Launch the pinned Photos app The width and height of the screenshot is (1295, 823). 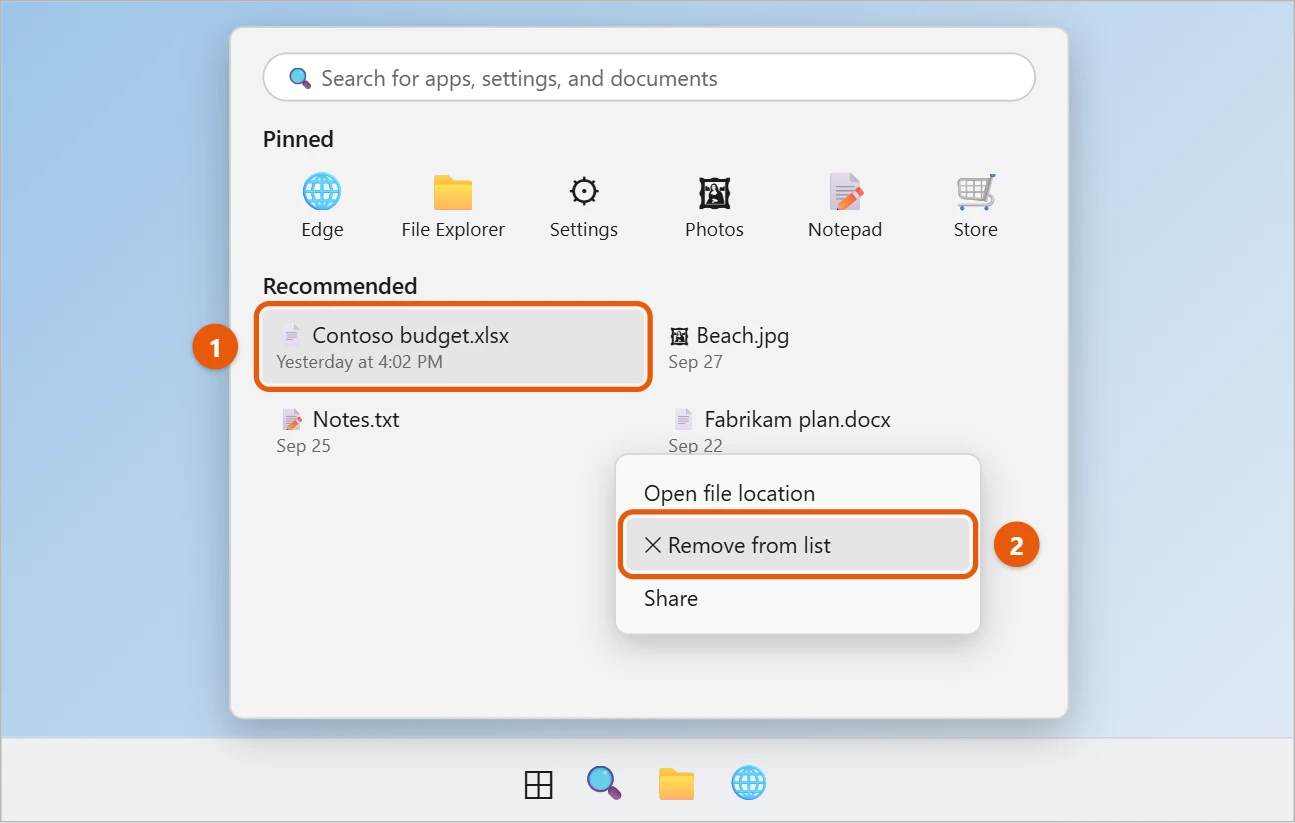click(x=714, y=206)
